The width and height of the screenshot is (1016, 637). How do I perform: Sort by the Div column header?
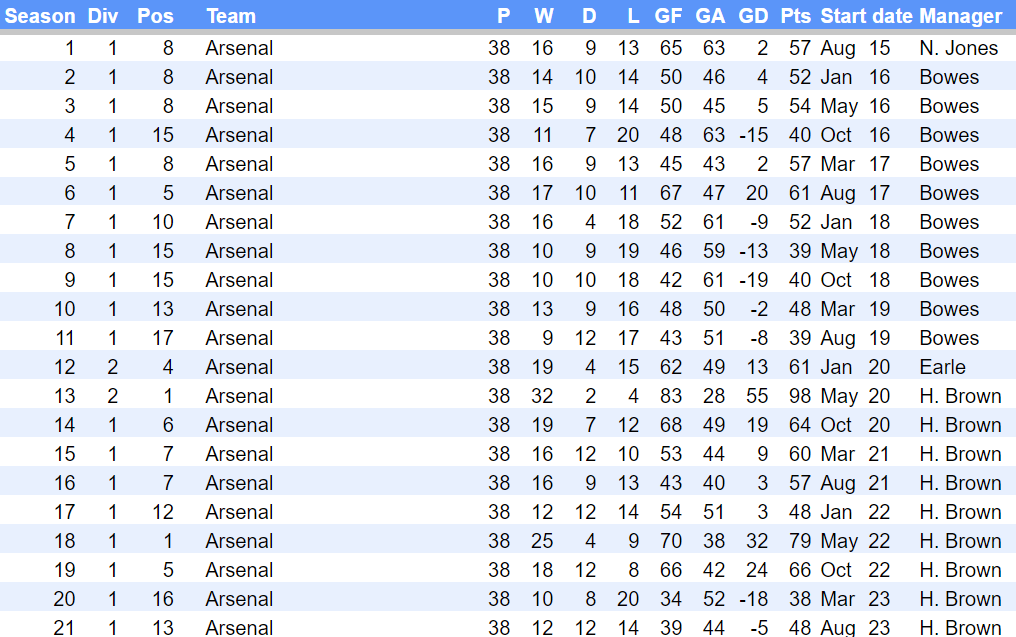tap(102, 16)
